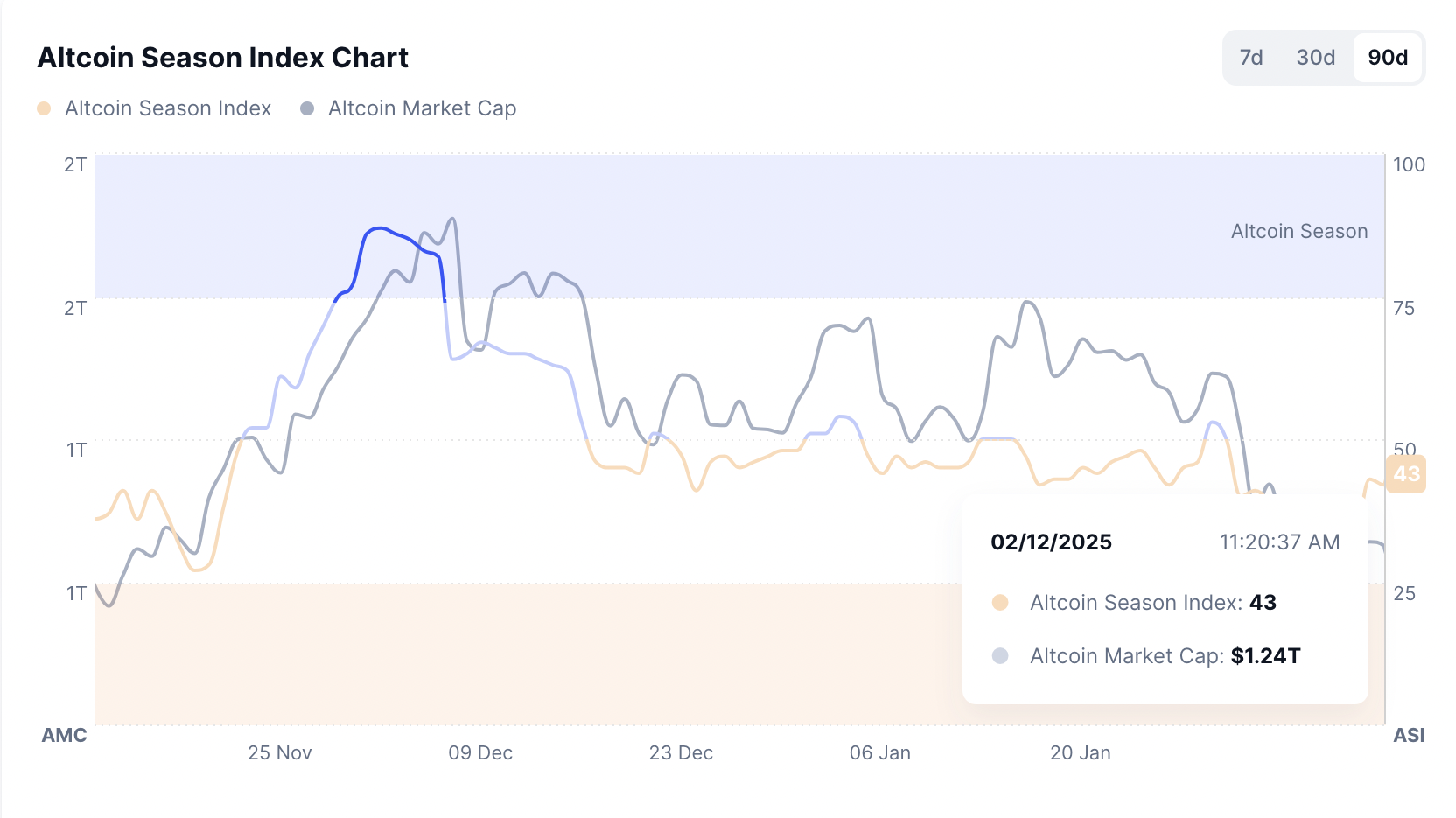
Task: Click the tooltip's Altcoin Season Index dot
Action: [x=1000, y=603]
